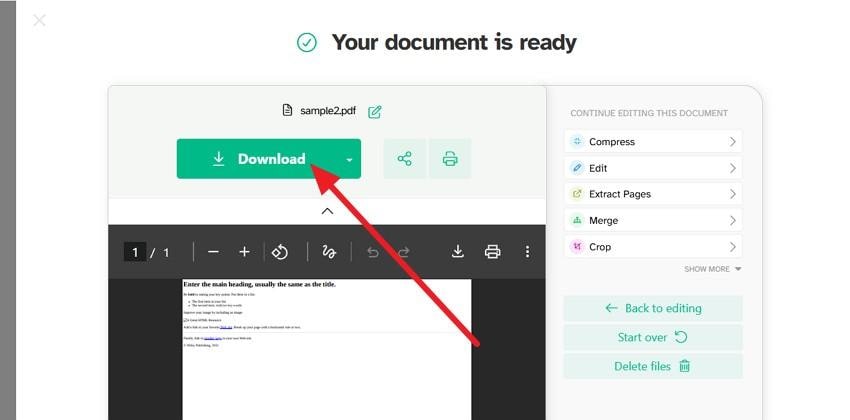Image resolution: width=850 pixels, height=420 pixels.
Task: Click the Start over button
Action: click(653, 337)
